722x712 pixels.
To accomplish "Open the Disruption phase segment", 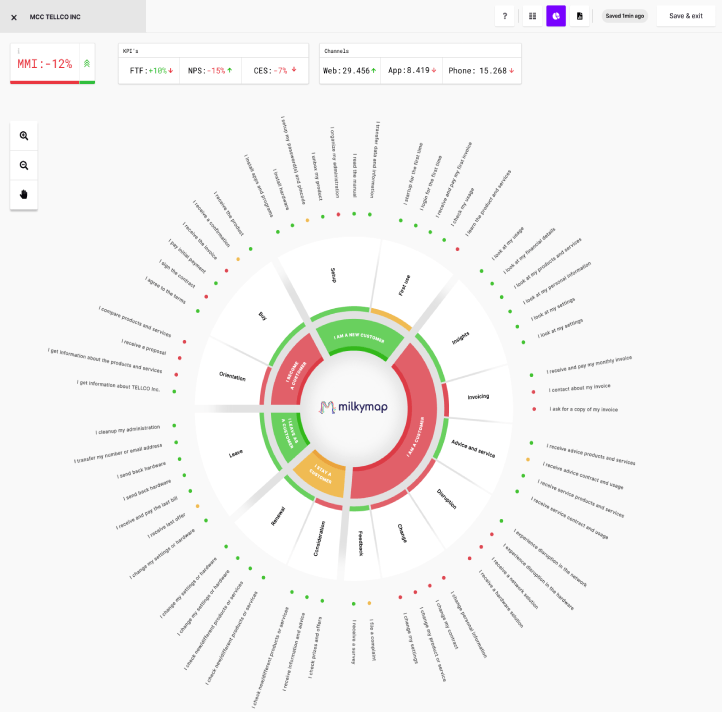I will click(x=446, y=499).
